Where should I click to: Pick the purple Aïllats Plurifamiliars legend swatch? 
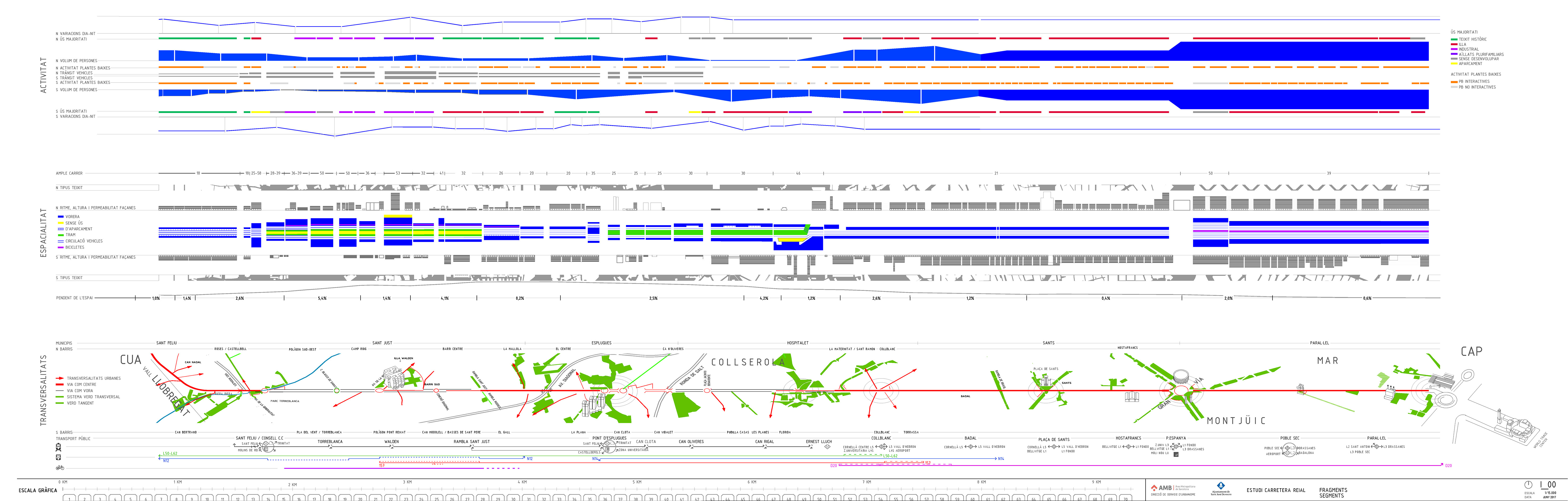click(1454, 54)
